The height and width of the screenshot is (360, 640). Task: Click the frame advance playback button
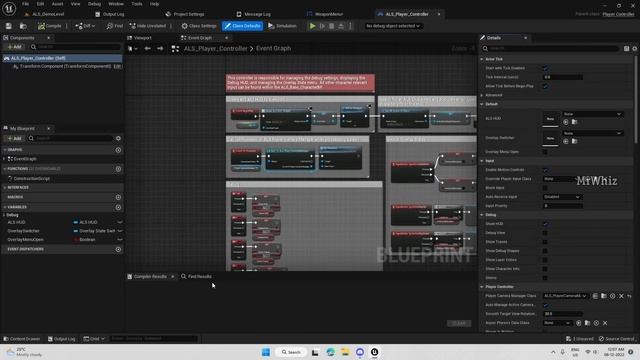coord(322,26)
